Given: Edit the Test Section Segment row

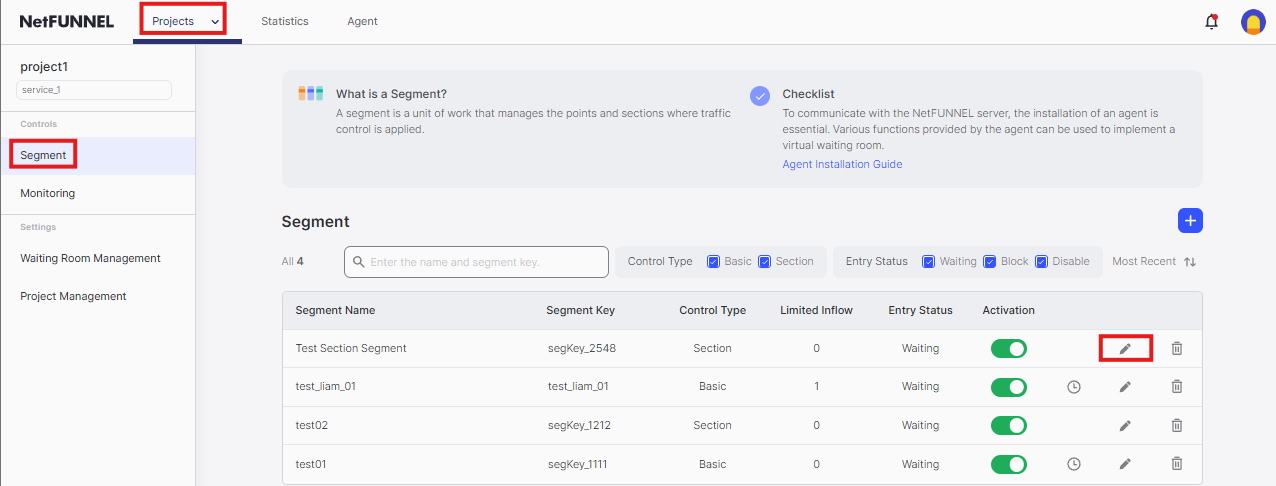Looking at the screenshot, I should click(x=1125, y=348).
